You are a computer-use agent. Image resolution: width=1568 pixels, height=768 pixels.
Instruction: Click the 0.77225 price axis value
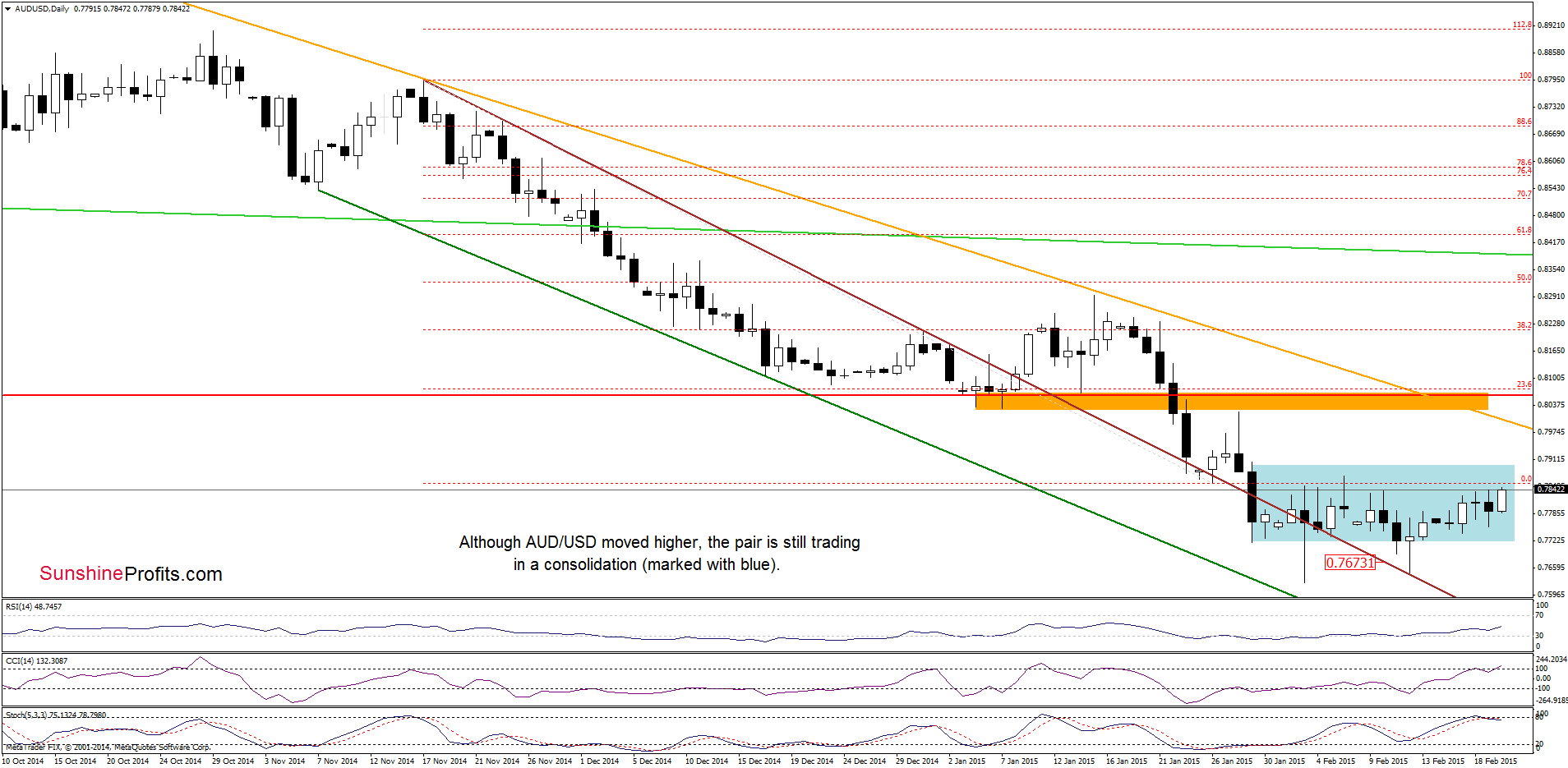(1552, 540)
